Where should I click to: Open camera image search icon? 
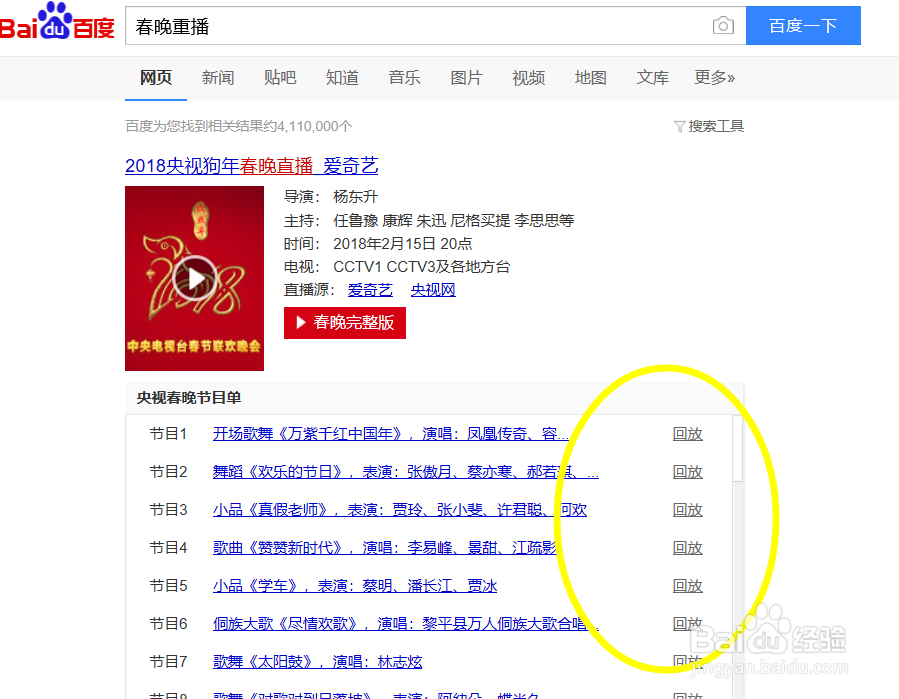click(723, 26)
